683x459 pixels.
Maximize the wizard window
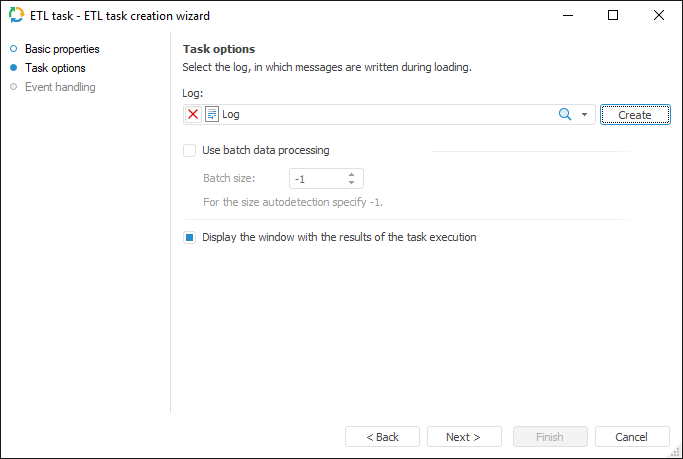click(613, 16)
